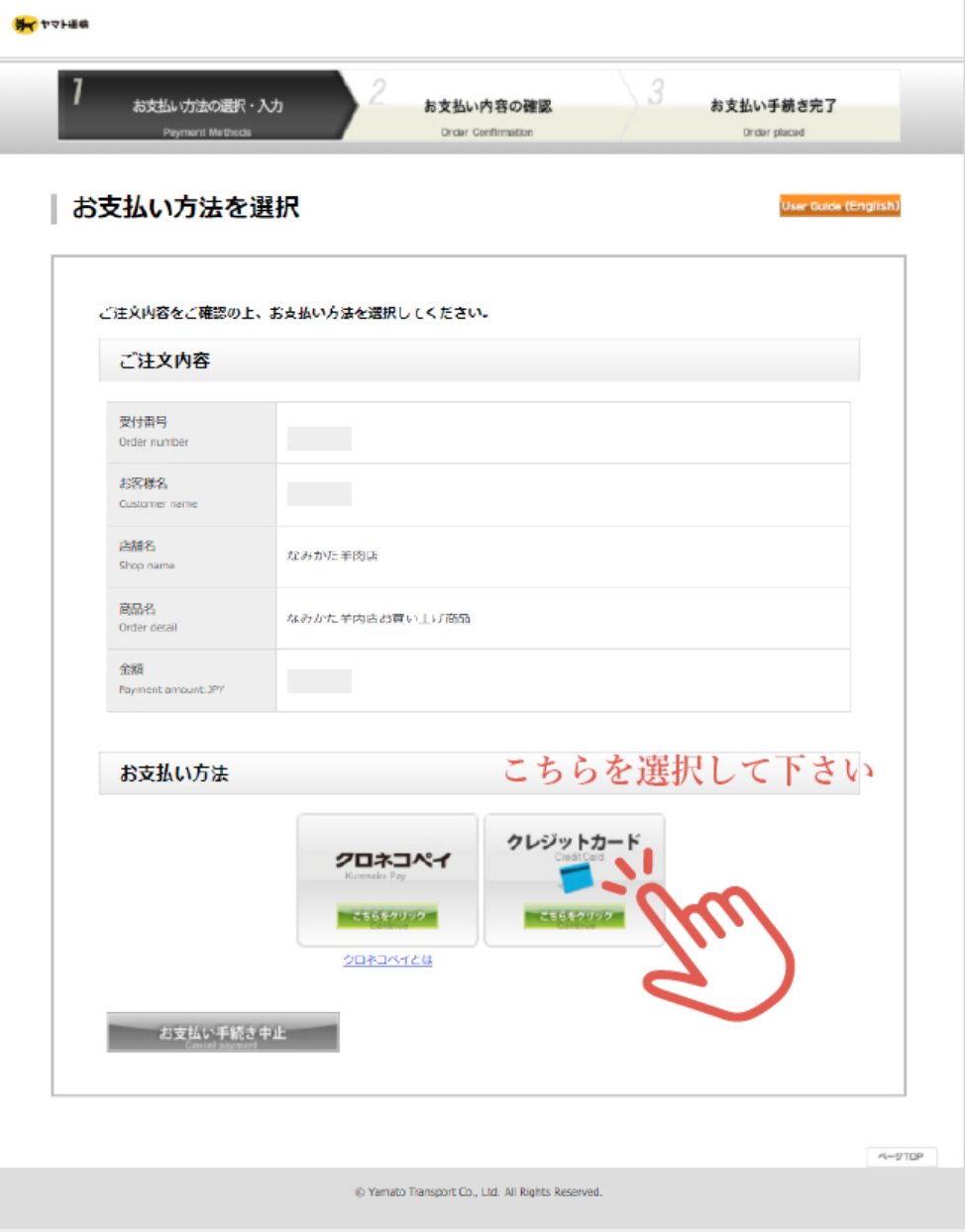The image size is (965, 1232).
Task: Click お支払い手続き中止 cancel payment button
Action: [223, 1032]
